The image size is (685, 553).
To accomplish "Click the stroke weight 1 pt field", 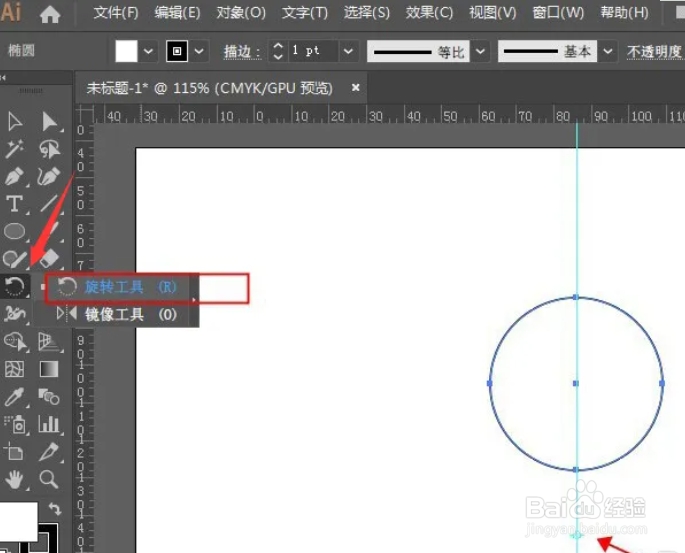I will (312, 51).
